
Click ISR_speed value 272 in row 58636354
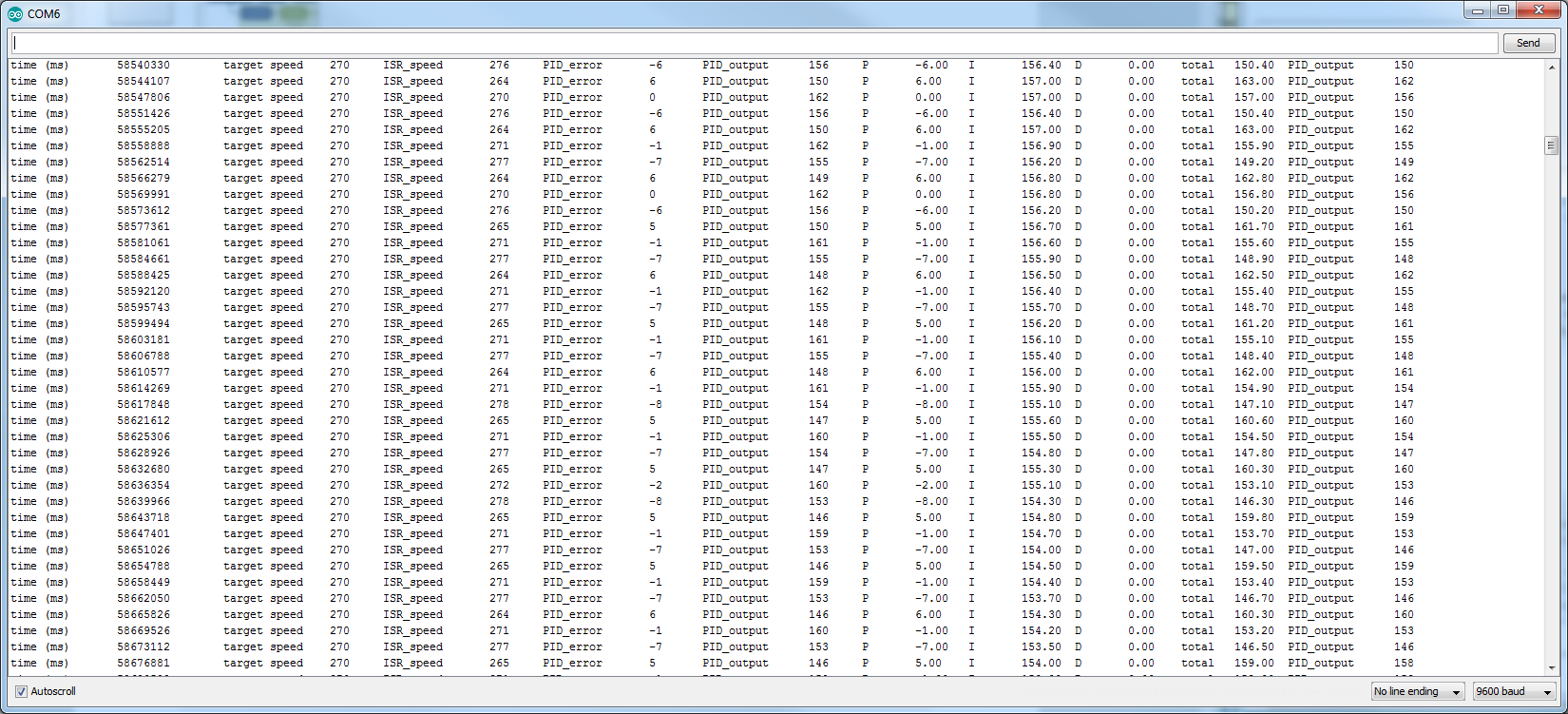[500, 485]
